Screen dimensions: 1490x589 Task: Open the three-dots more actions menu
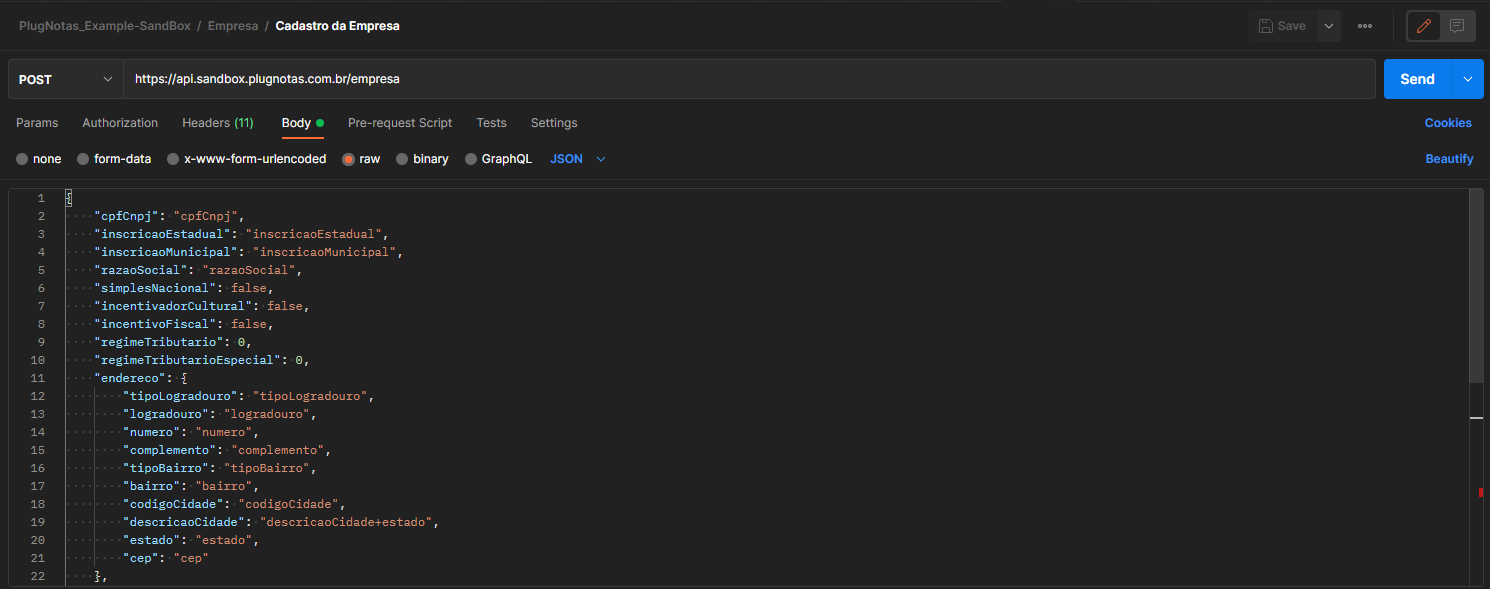1365,26
